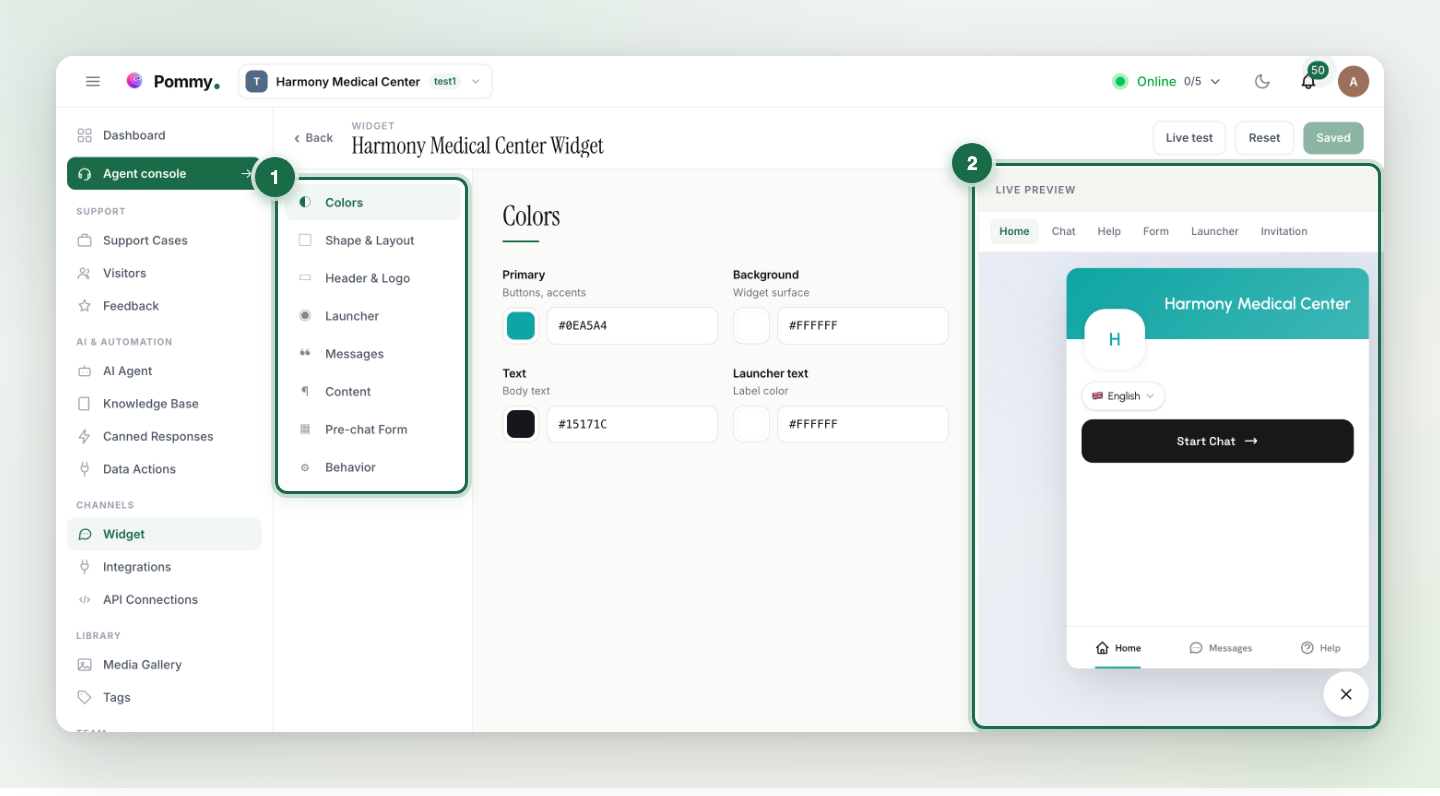The width and height of the screenshot is (1440, 796).
Task: Click the Integrations plug icon
Action: coord(84,567)
